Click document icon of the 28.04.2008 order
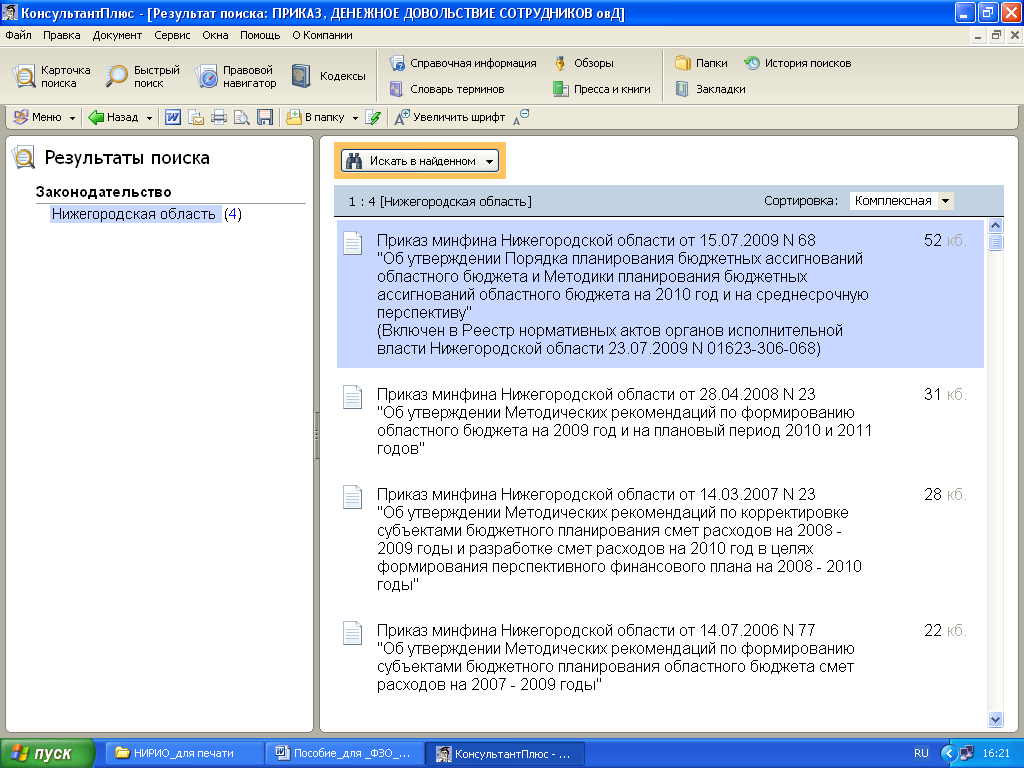 pos(353,397)
